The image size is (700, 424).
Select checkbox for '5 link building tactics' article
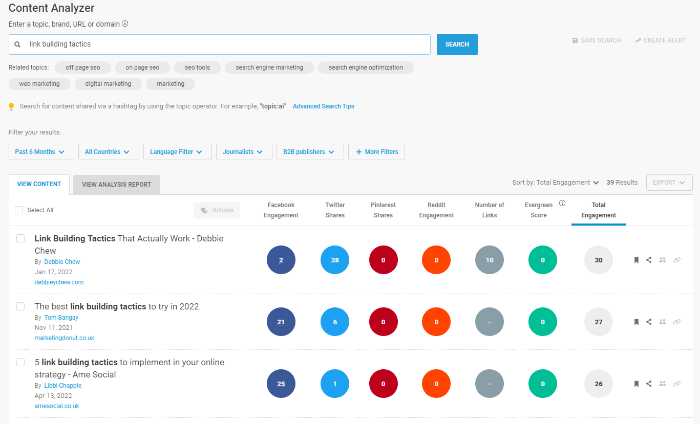pyautogui.click(x=20, y=362)
